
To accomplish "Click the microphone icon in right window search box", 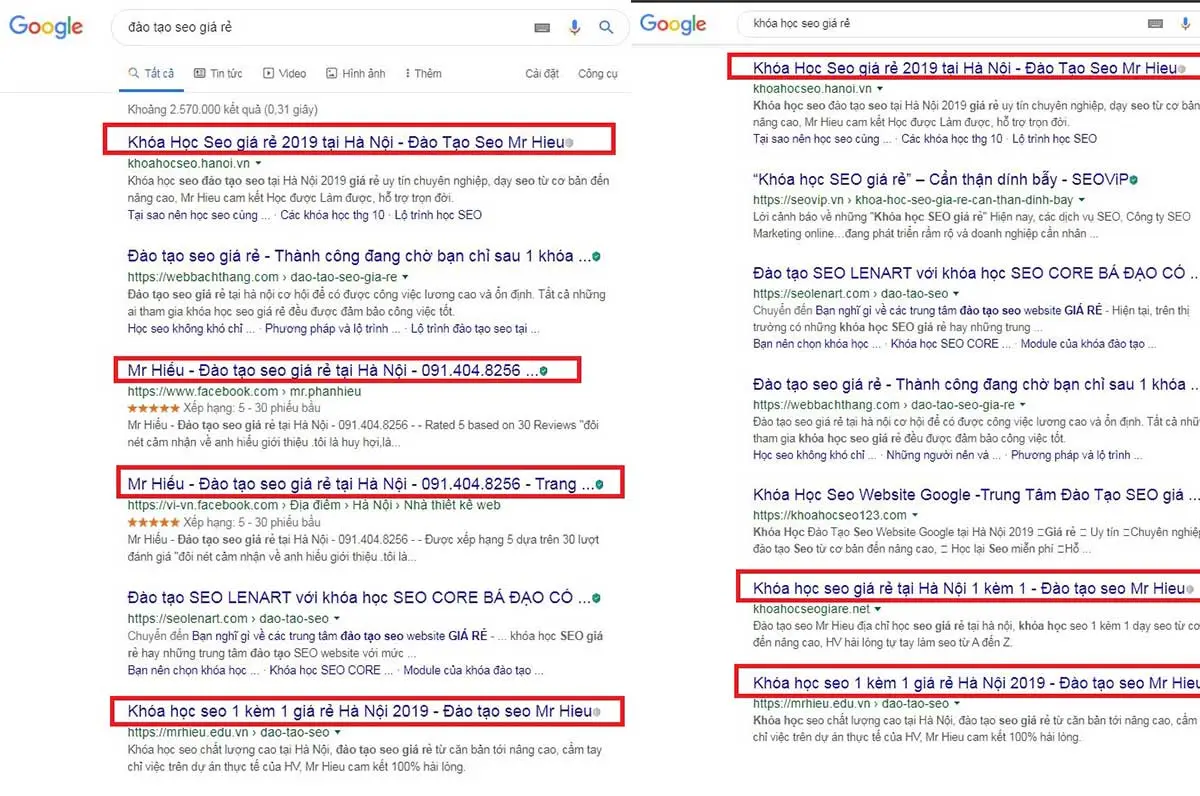I will [1187, 23].
